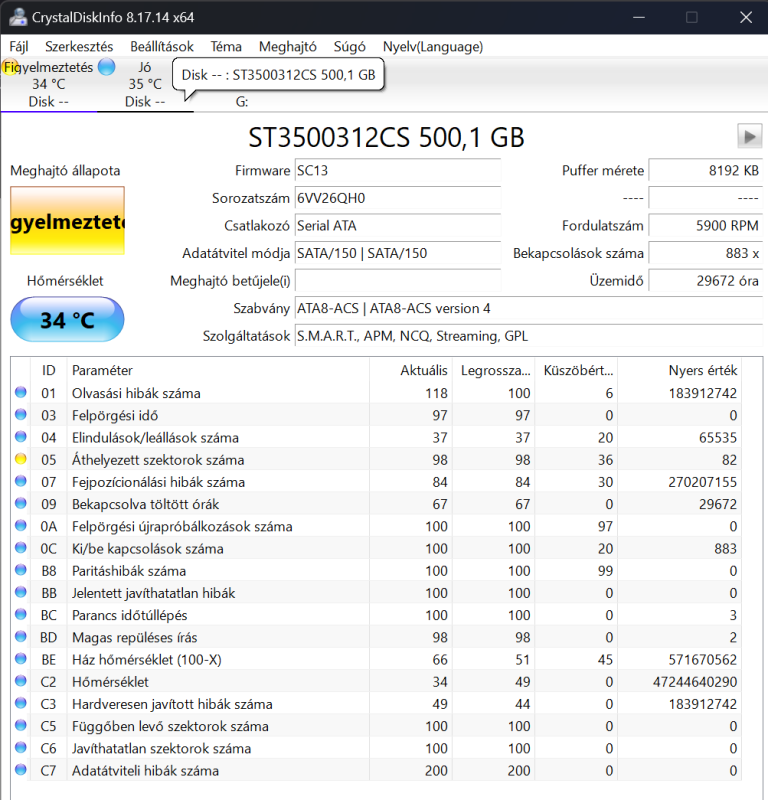The image size is (768, 800).
Task: Select the Áthelyezett szektorok száma parameter text
Action: point(158,460)
